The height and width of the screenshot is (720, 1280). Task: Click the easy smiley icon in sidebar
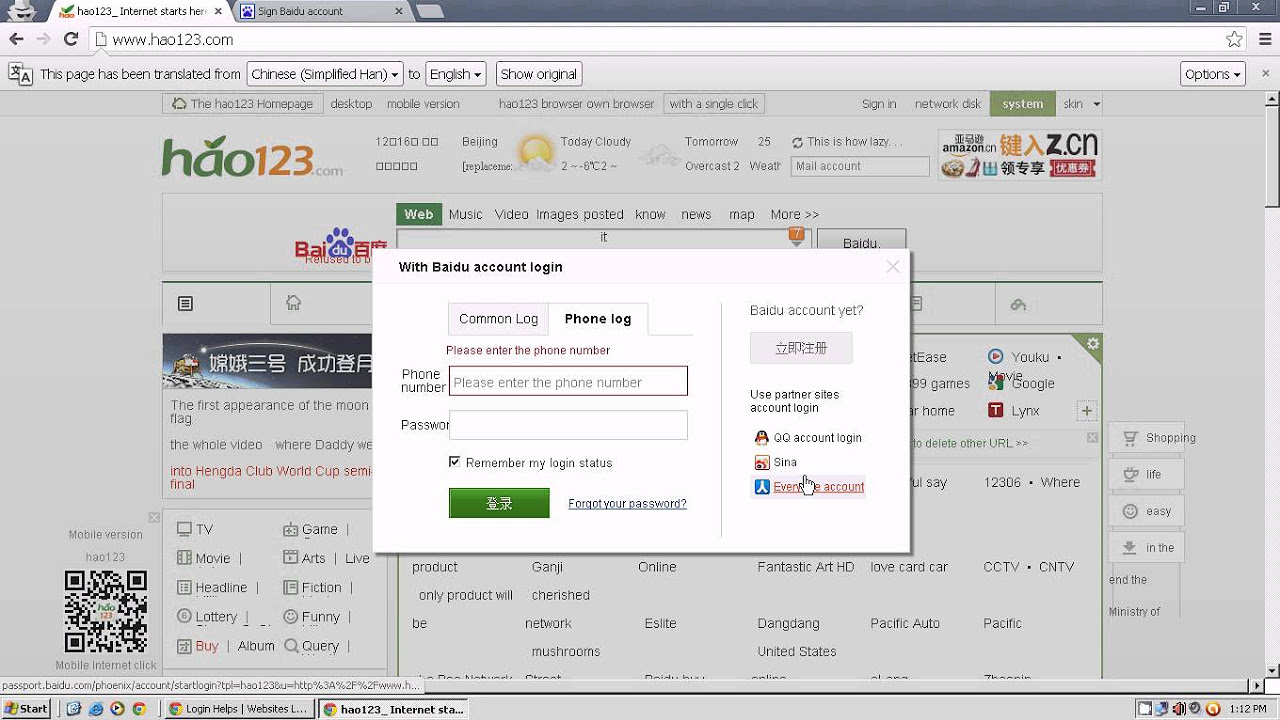coord(1130,511)
